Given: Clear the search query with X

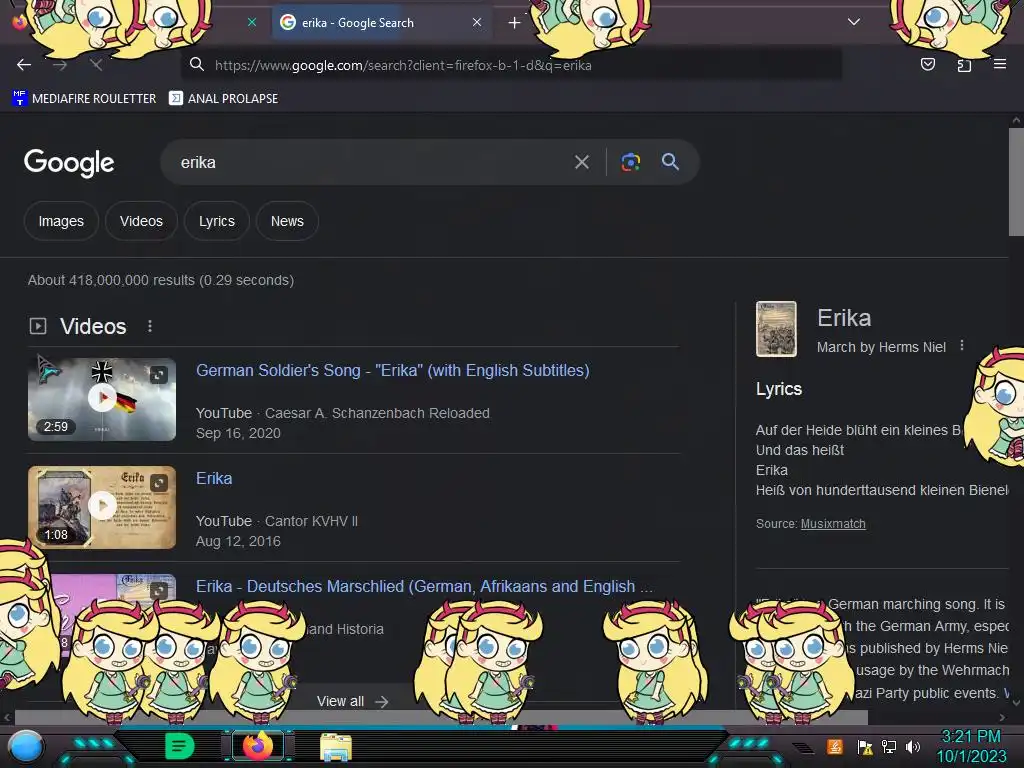Looking at the screenshot, I should coord(582,162).
